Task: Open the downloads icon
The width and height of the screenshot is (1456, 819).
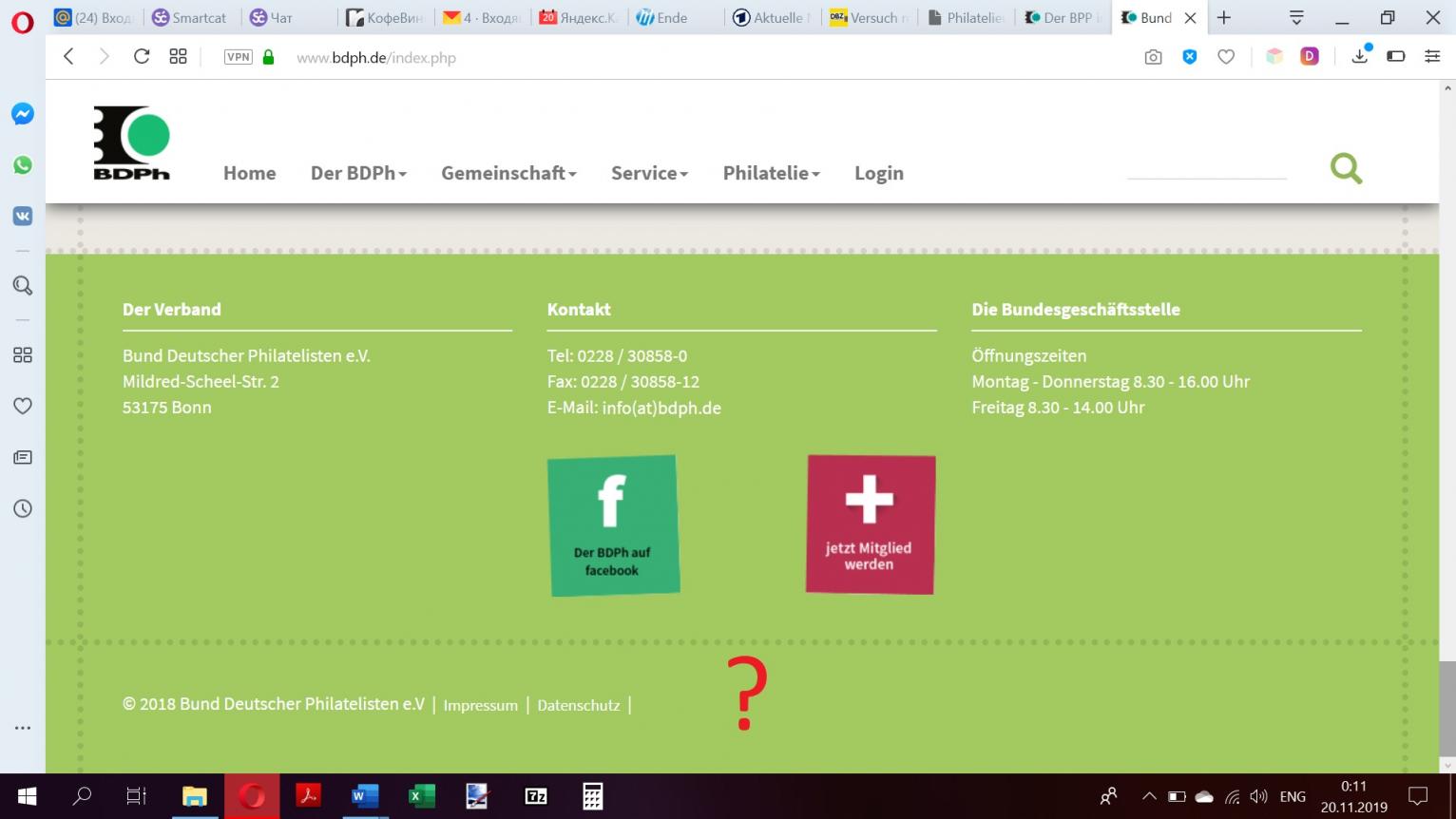Action: tap(1360, 55)
